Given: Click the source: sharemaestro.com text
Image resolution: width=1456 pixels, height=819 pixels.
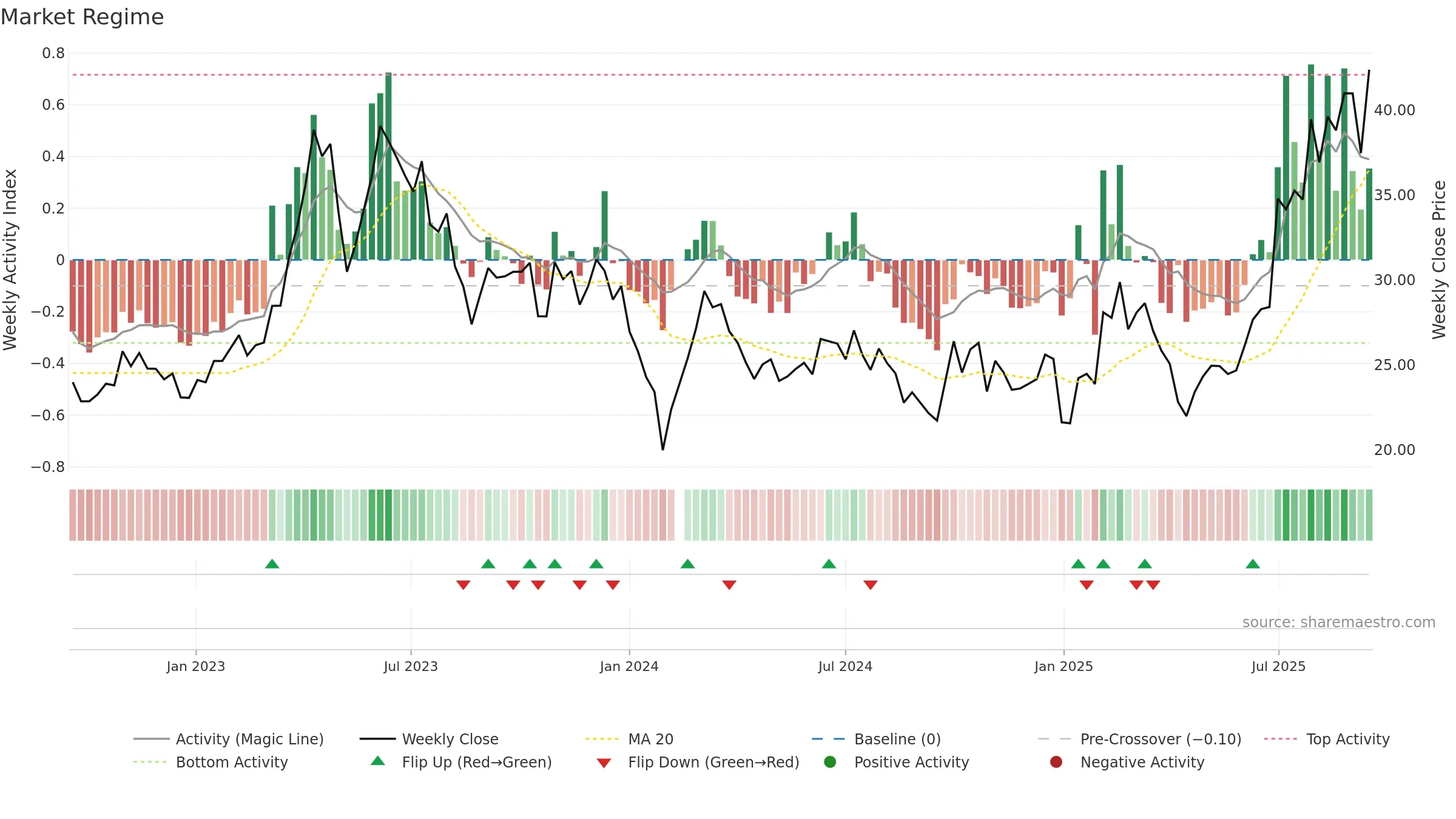Looking at the screenshot, I should click(x=1339, y=622).
